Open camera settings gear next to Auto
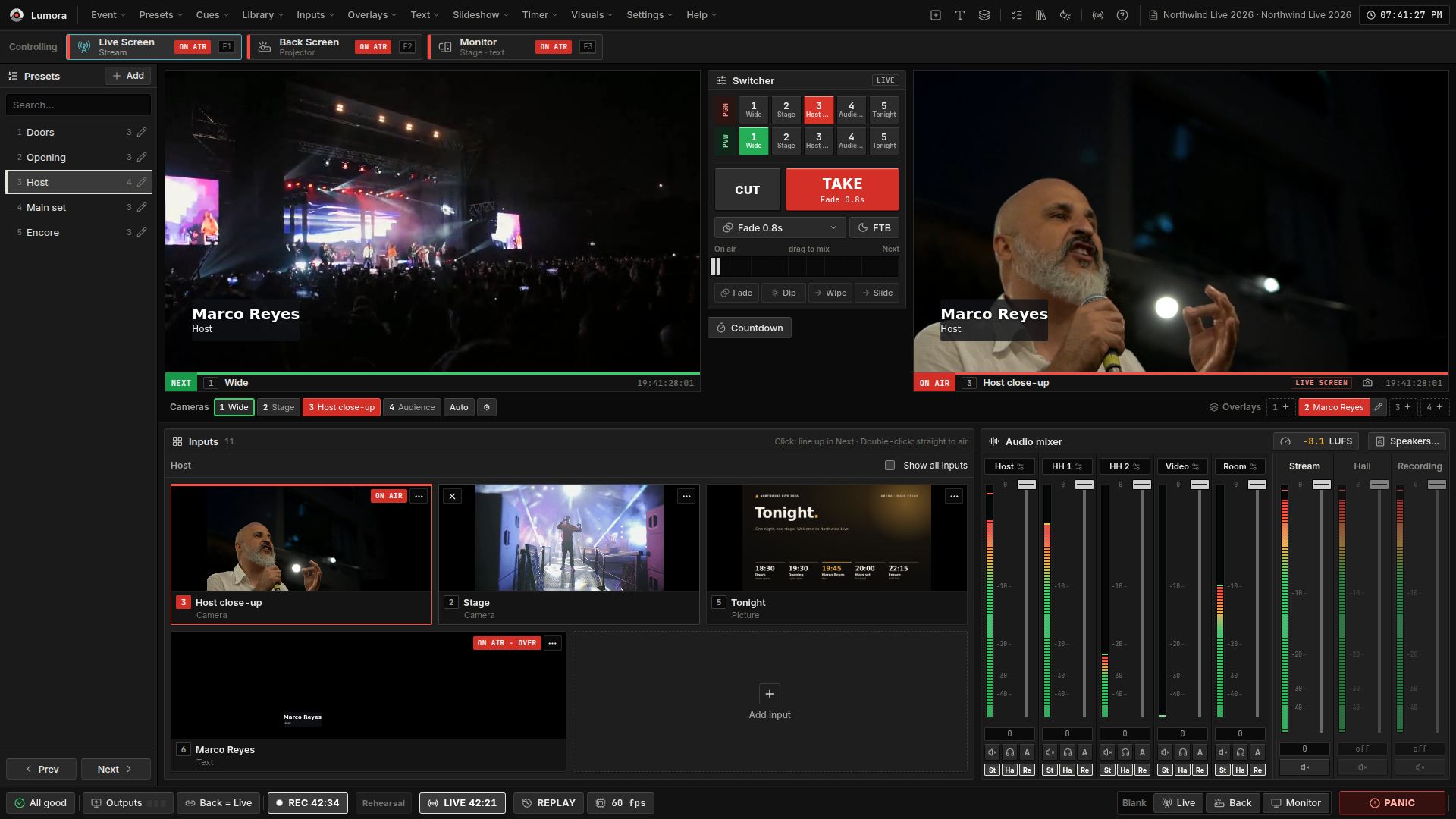The image size is (1456, 819). pos(487,407)
